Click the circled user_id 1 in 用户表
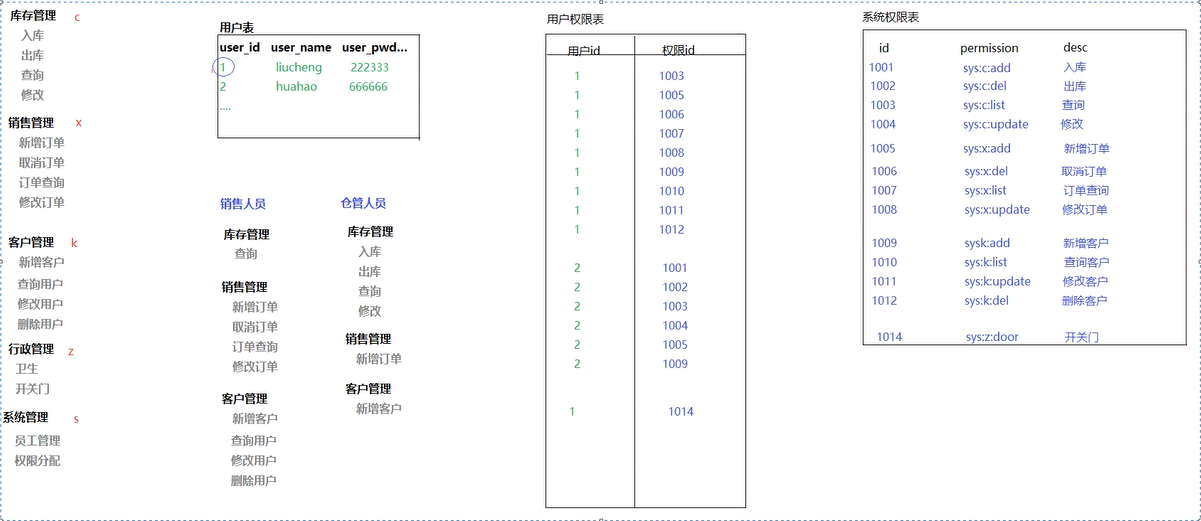 pos(223,68)
